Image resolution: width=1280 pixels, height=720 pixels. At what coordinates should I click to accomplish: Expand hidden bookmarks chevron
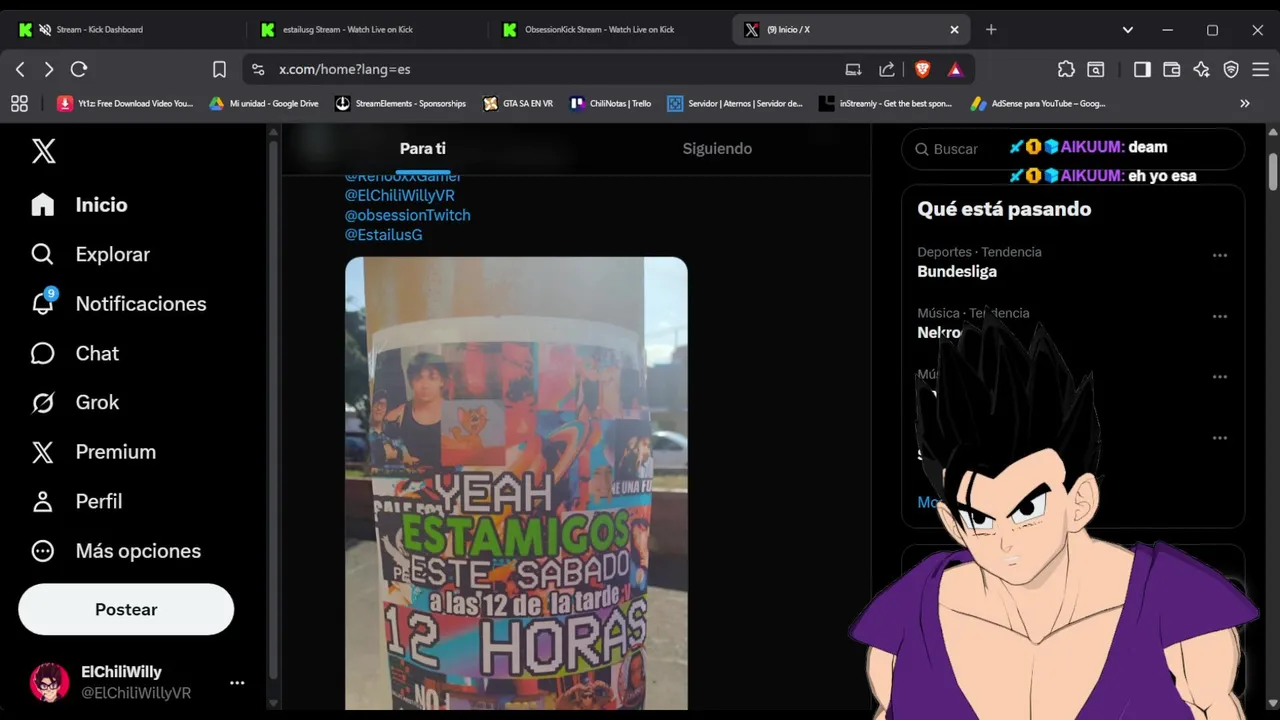(1245, 103)
